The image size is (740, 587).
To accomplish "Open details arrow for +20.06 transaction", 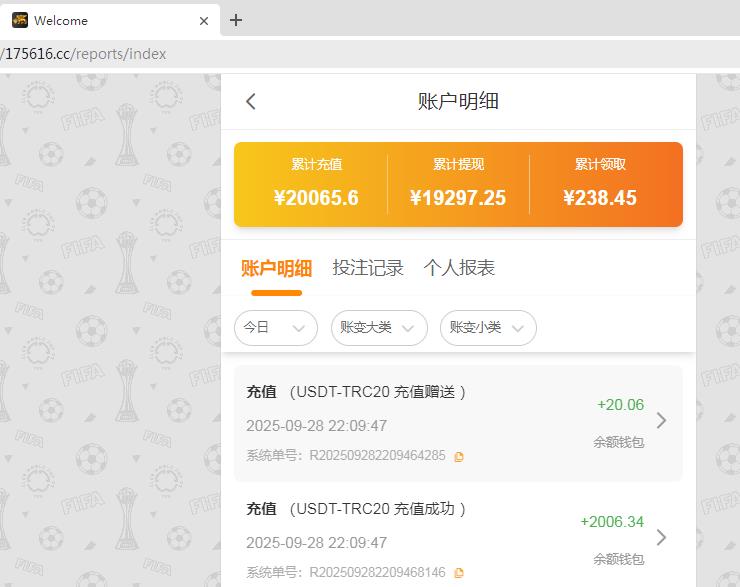I will coord(661,420).
